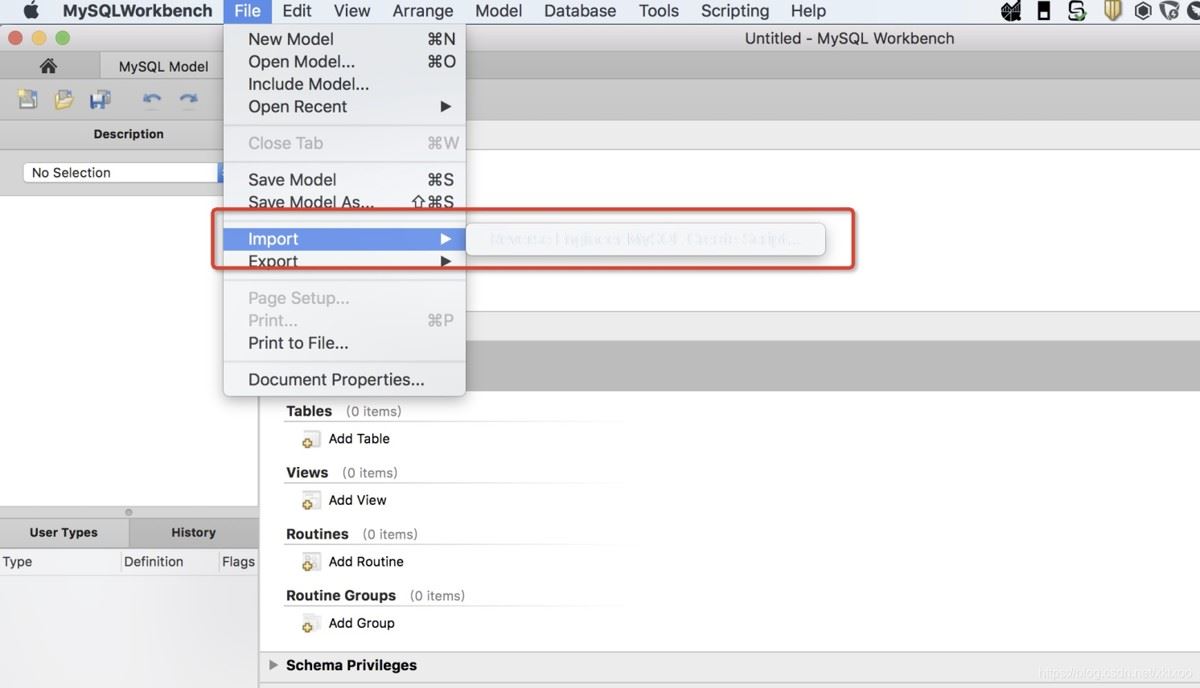1200x688 pixels.
Task: Open the Database menu
Action: pos(580,11)
